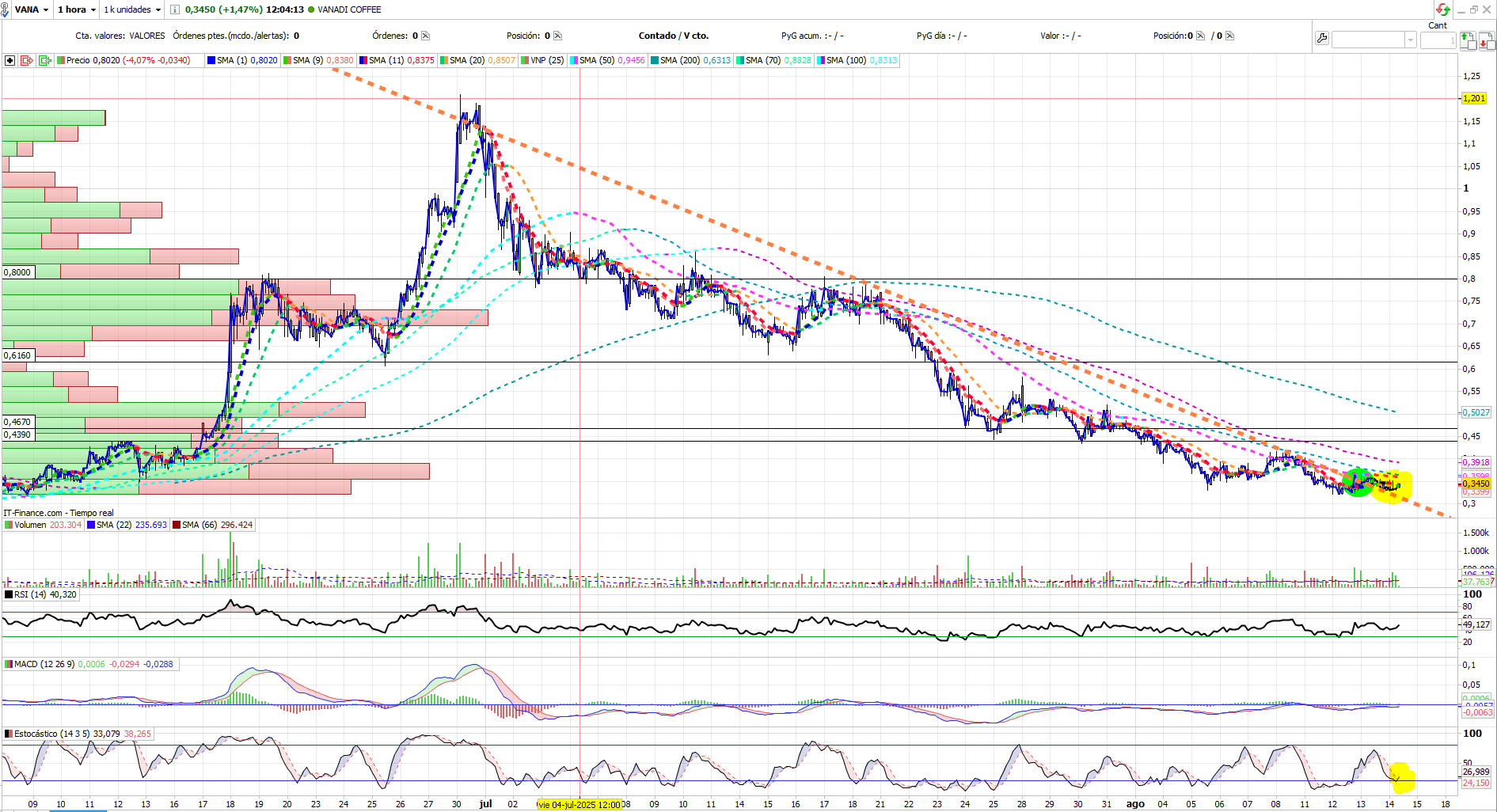Viewport: 1497px width, 812px height.
Task: Click the 'PyG día' value
Action: point(941,36)
